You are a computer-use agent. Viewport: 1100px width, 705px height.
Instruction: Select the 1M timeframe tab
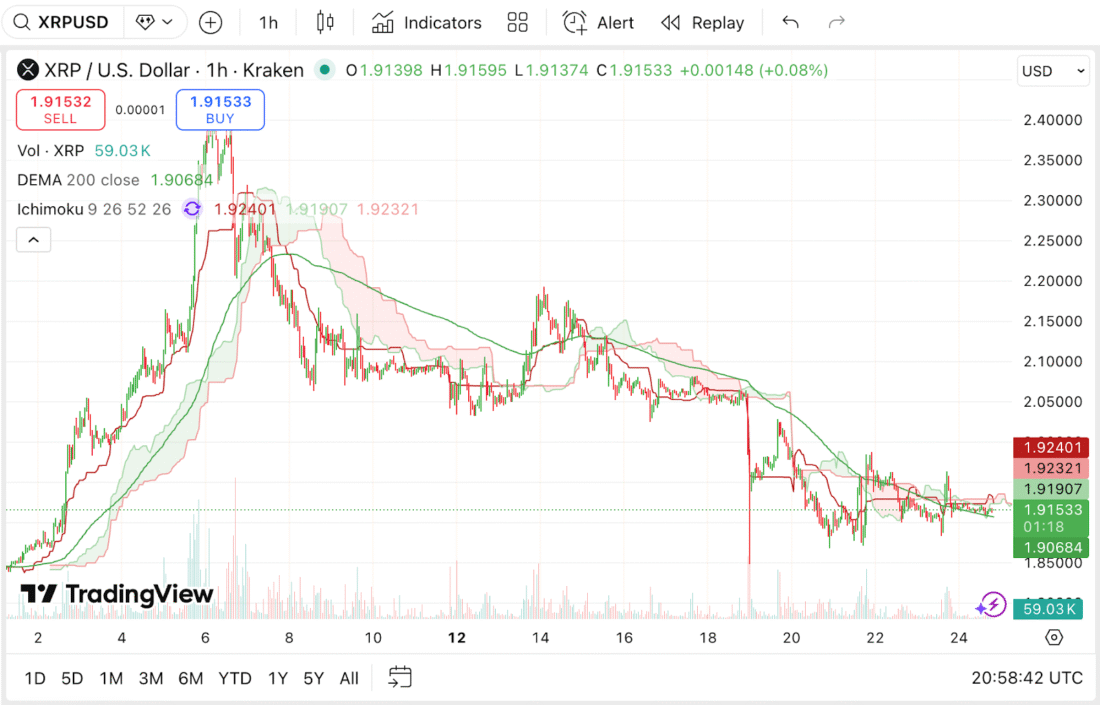tap(111, 678)
